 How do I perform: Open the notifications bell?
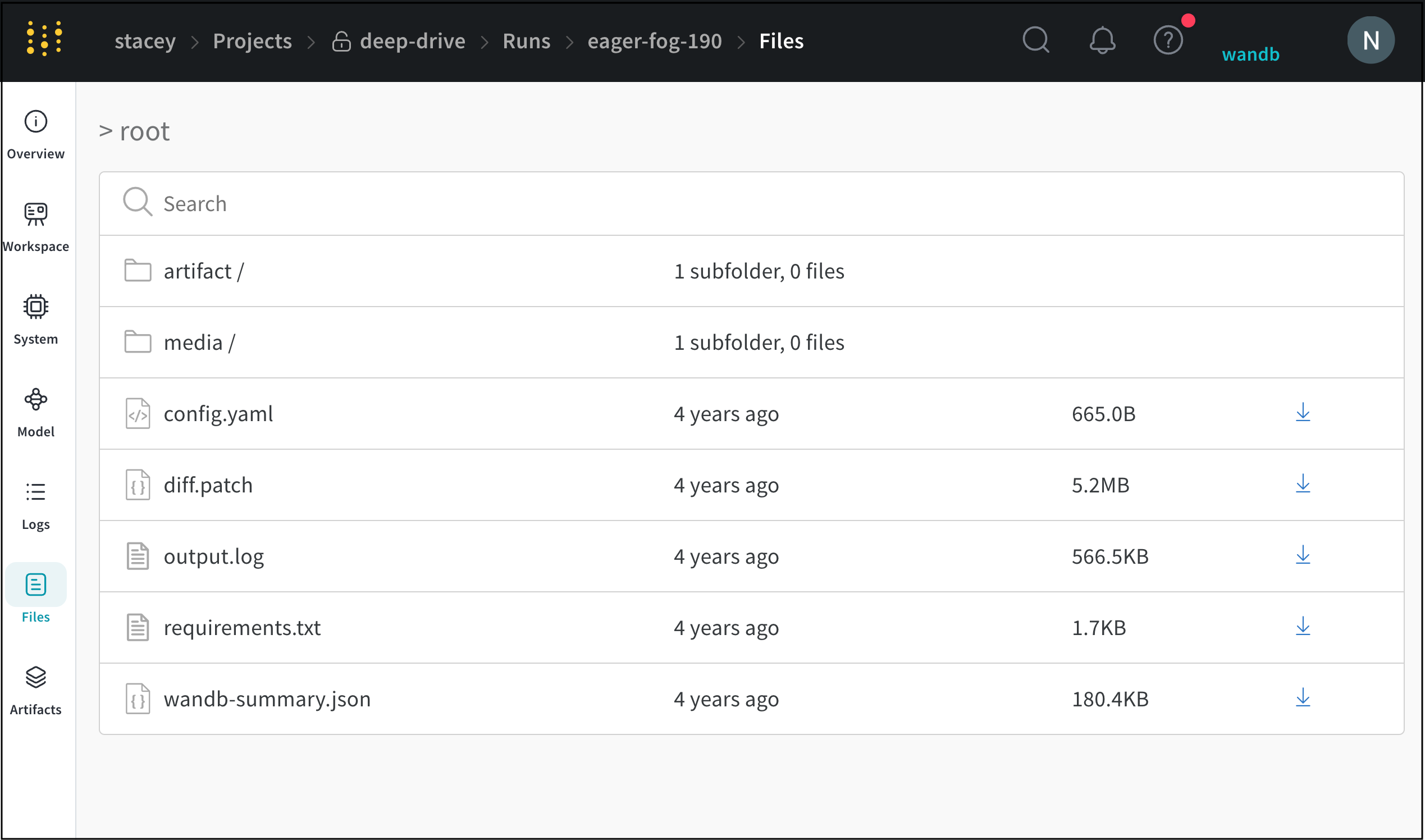pyautogui.click(x=1102, y=40)
